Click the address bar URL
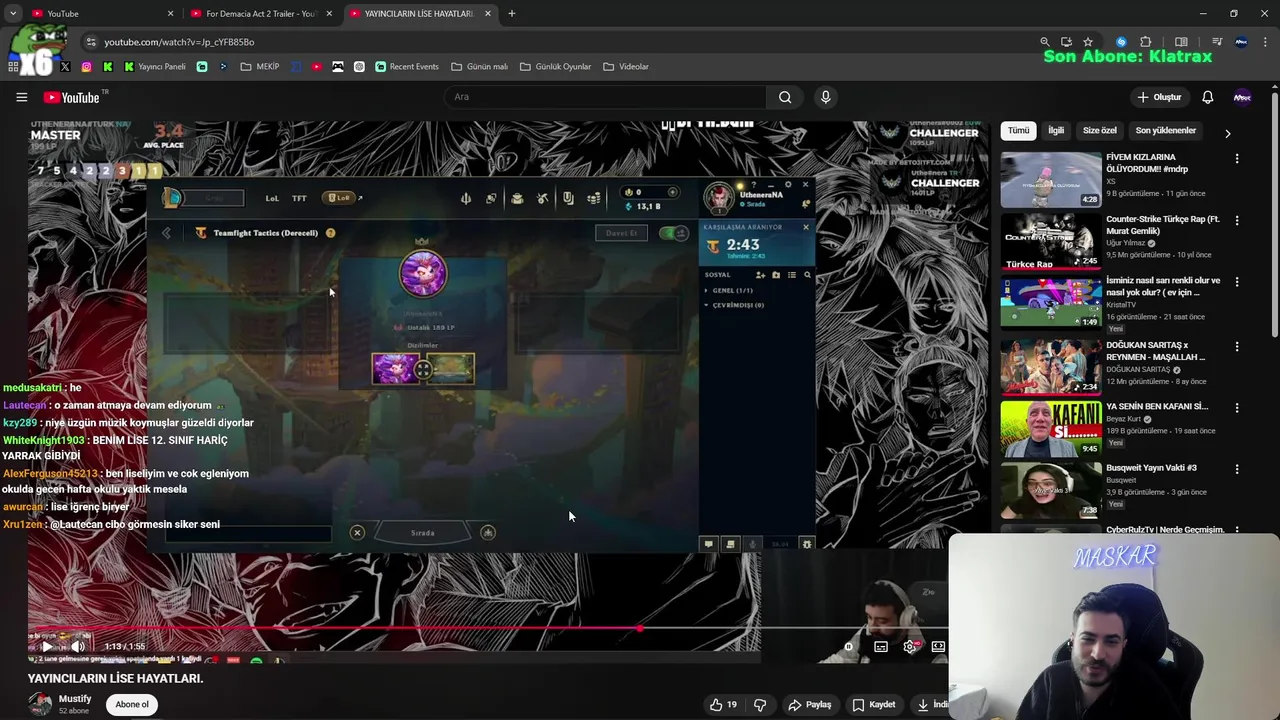Viewport: 1280px width, 720px height. pos(179,42)
